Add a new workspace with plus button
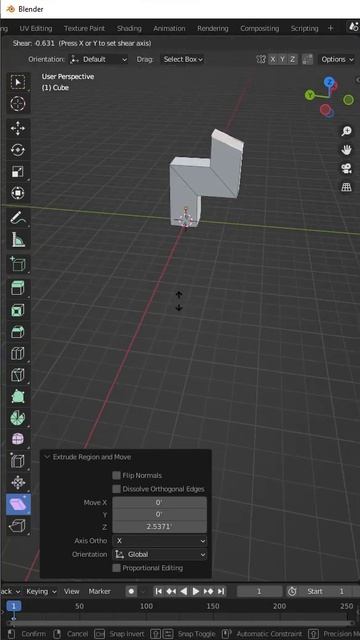This screenshot has width=360, height=640. coord(330,28)
